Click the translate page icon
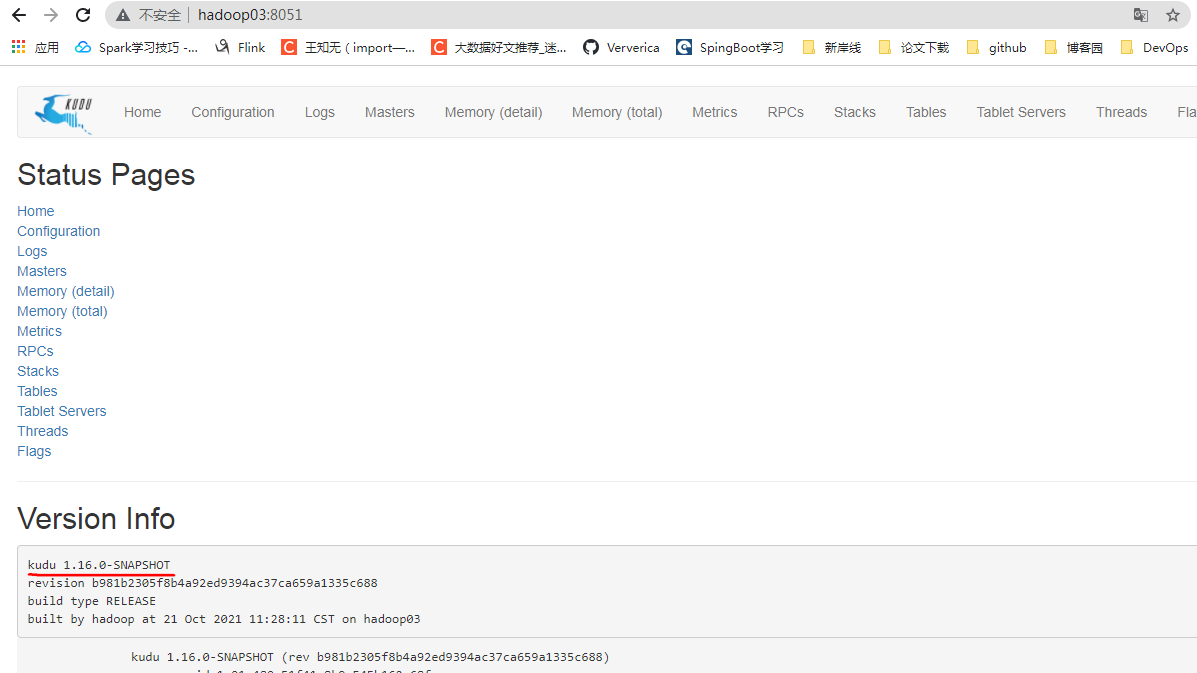Screen dimensions: 1197x673 pos(1141,15)
